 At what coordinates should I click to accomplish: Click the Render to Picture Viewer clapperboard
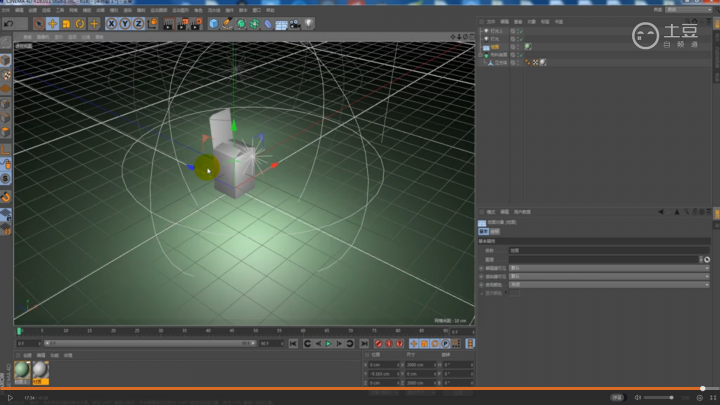point(181,23)
